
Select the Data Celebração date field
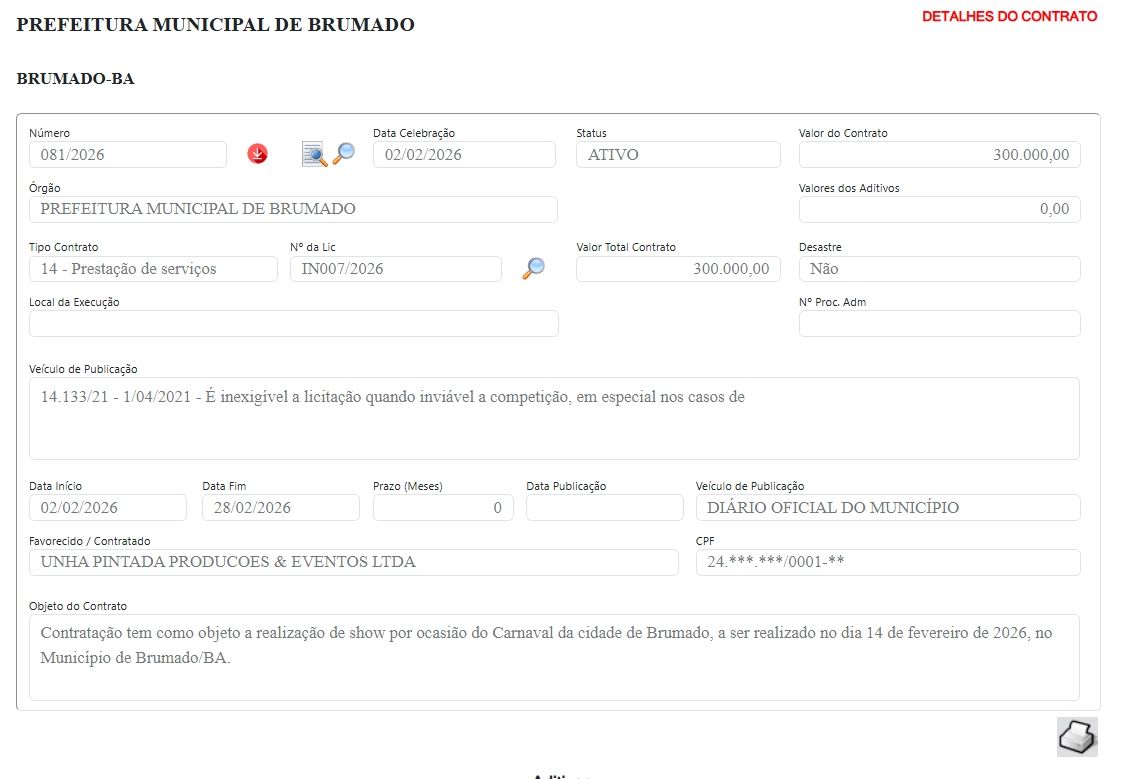point(464,155)
